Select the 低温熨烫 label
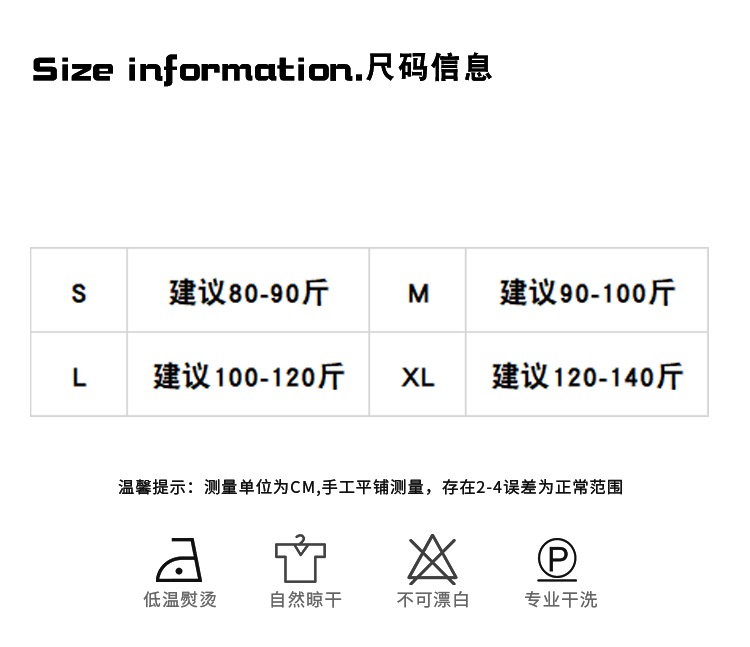The image size is (750, 647). pos(180,600)
